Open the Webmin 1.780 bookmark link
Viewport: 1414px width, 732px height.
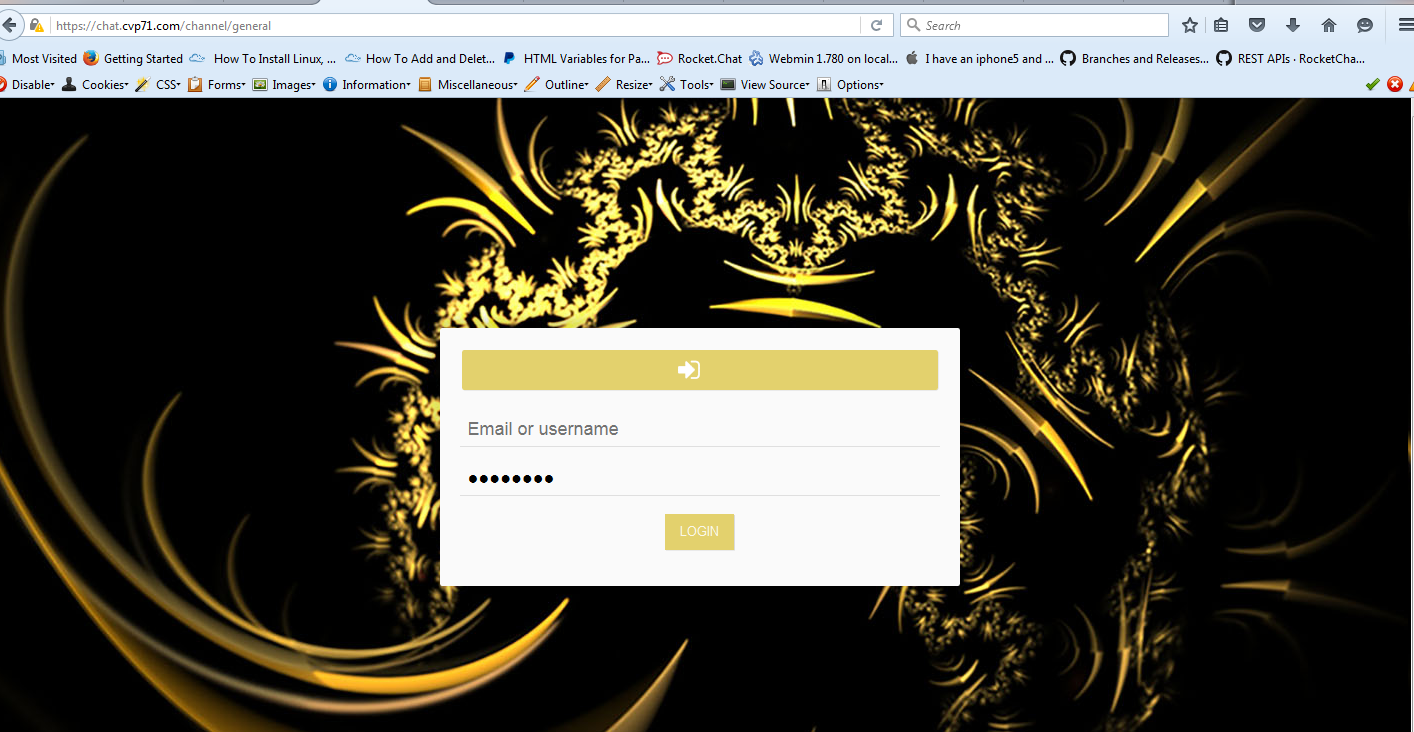(824, 59)
